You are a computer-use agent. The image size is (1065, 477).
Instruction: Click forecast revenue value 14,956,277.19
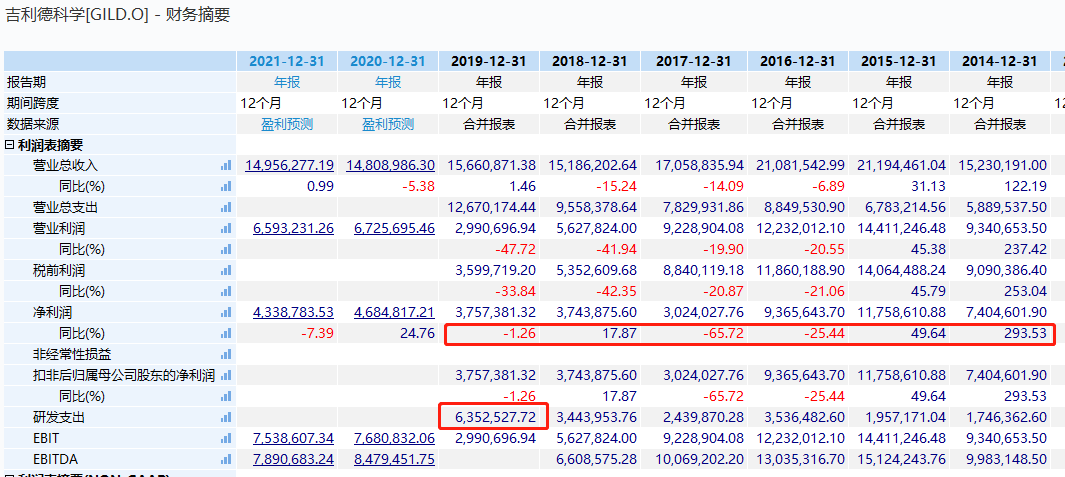[290, 165]
